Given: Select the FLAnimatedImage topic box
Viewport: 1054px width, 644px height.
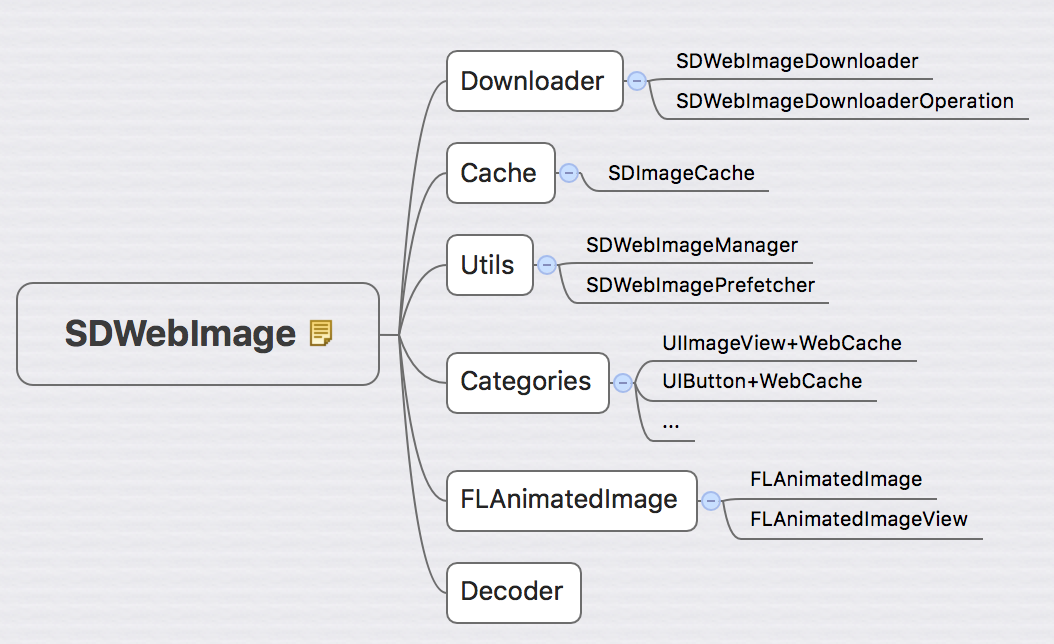Looking at the screenshot, I should click(572, 501).
